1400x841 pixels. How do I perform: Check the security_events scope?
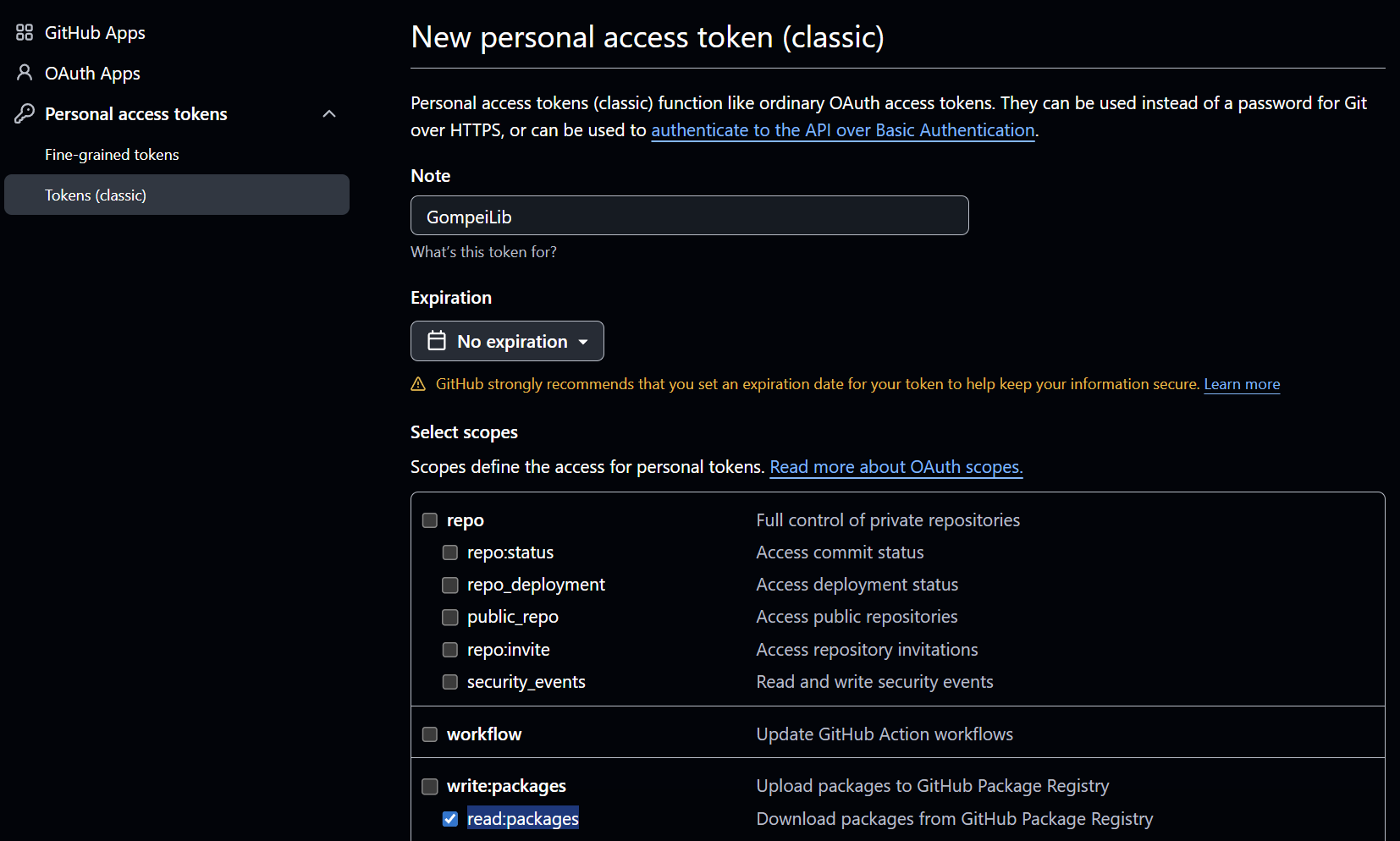449,681
